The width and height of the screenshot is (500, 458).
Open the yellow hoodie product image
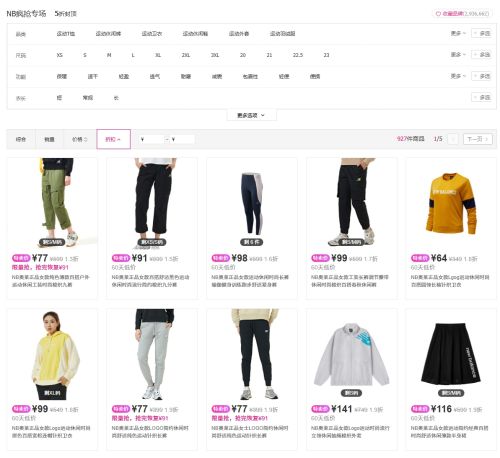(52, 354)
